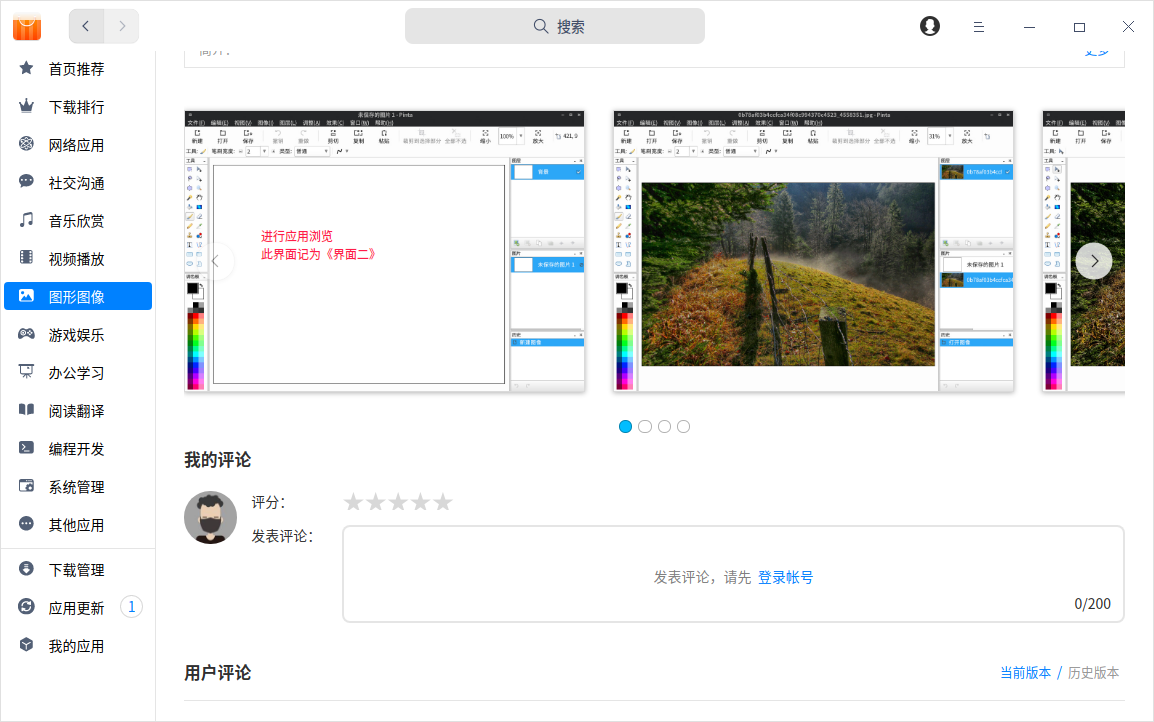The height and width of the screenshot is (722, 1154).
Task: Select 音乐欣赏 in the sidebar
Action: 77,221
